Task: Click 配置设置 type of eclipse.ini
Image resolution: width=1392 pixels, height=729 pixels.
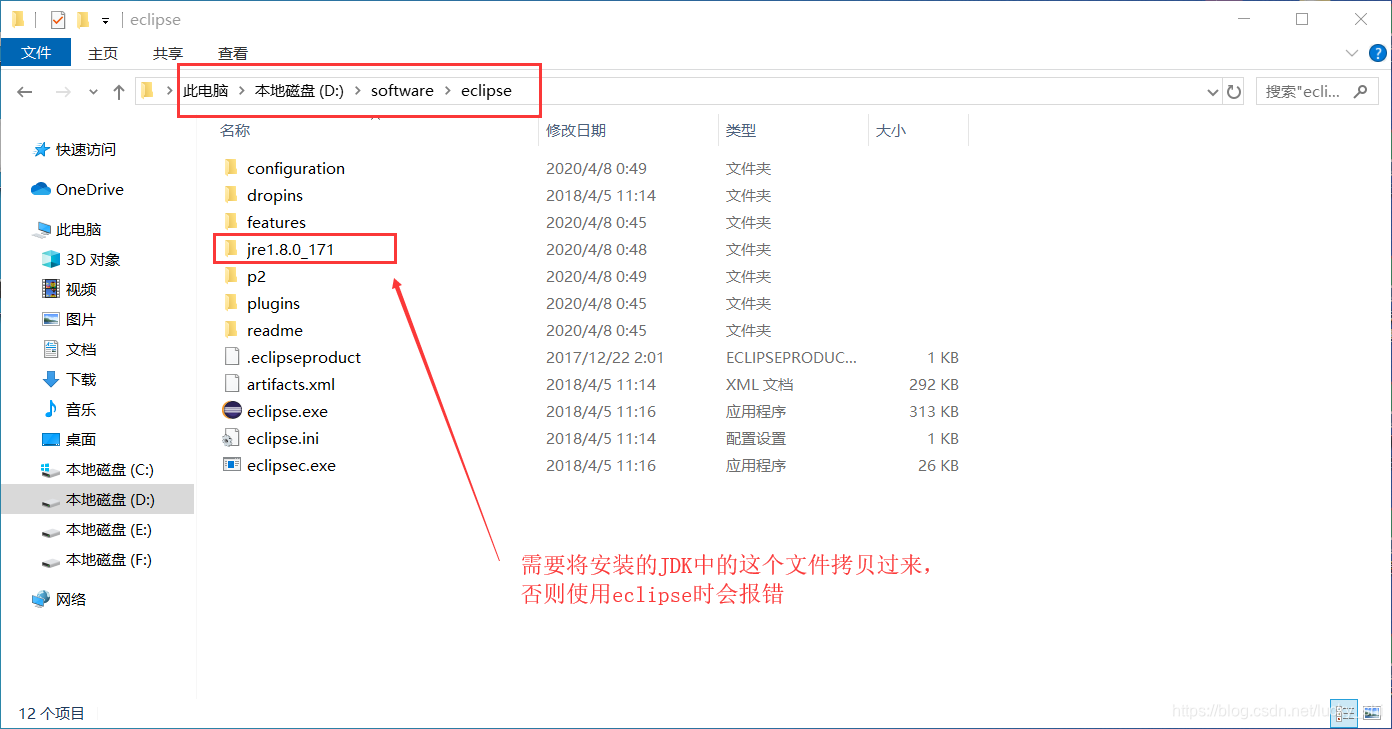Action: pyautogui.click(x=756, y=438)
